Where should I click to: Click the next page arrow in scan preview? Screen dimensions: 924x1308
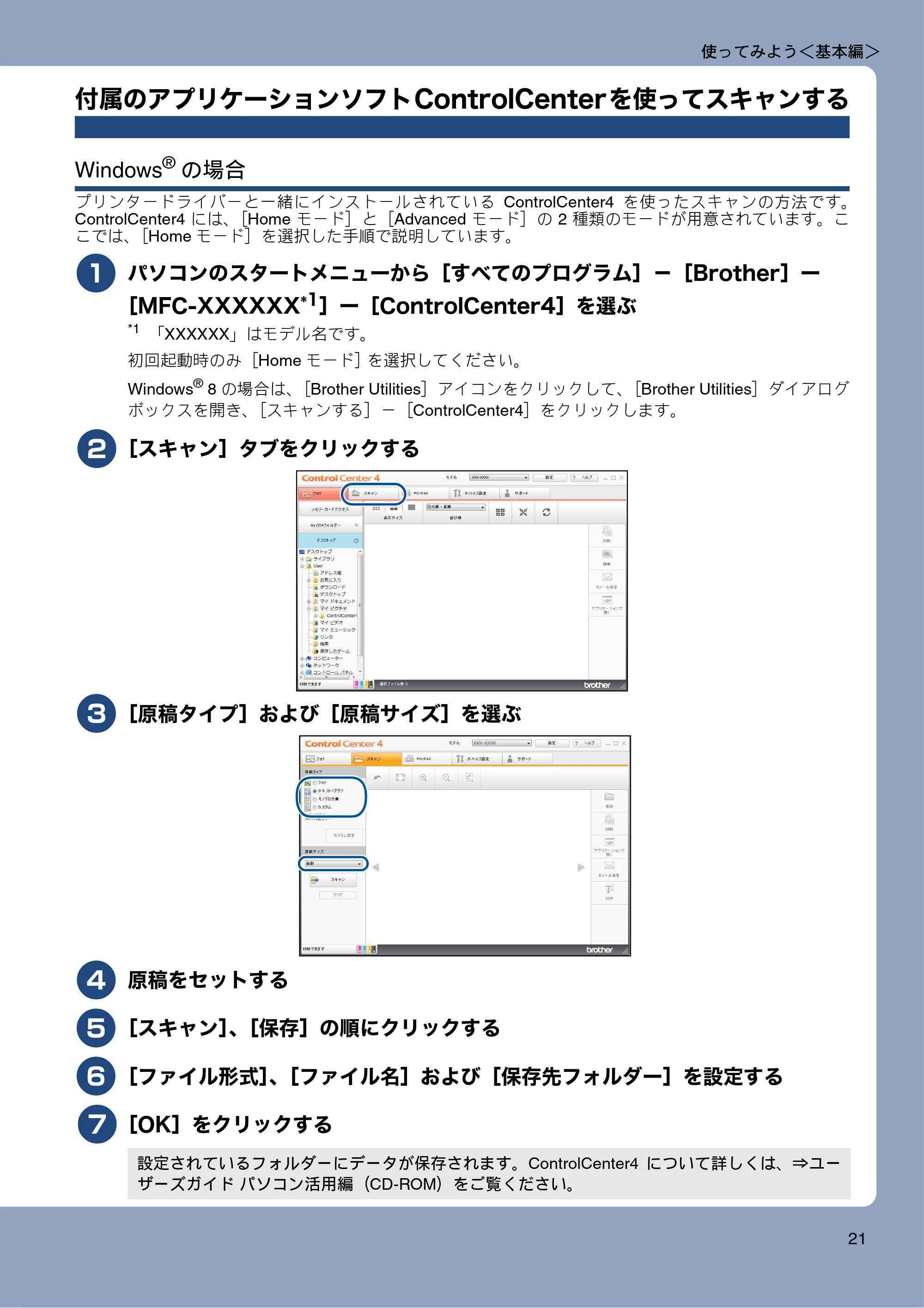point(581,867)
